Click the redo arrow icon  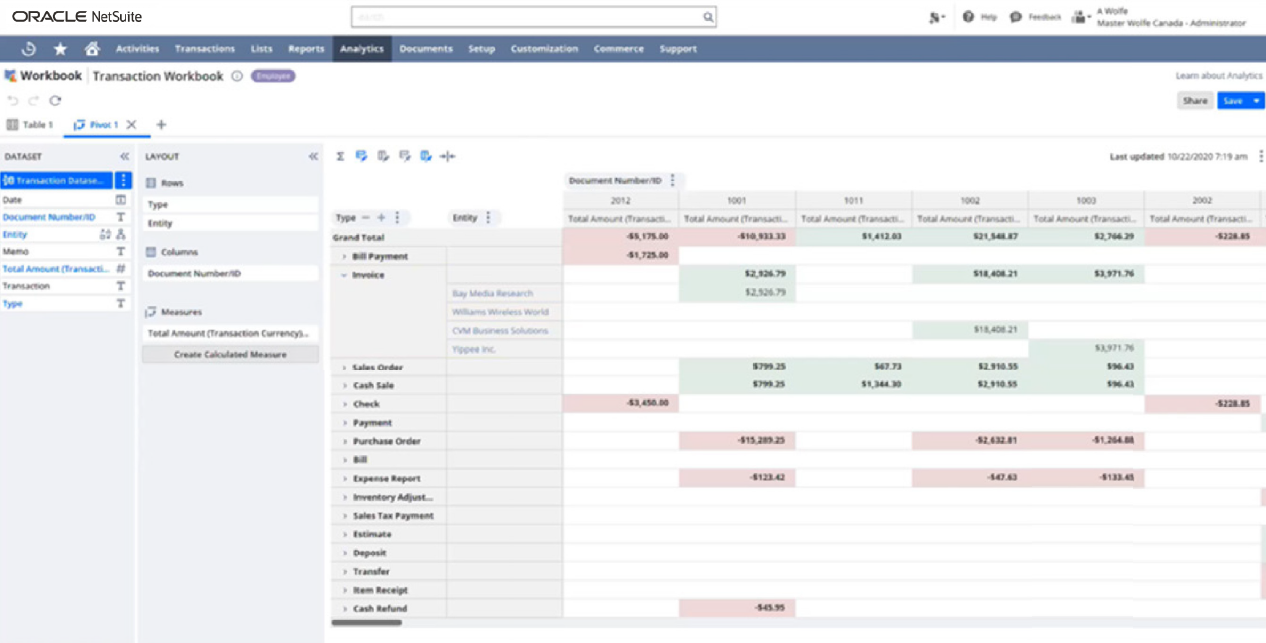point(33,100)
